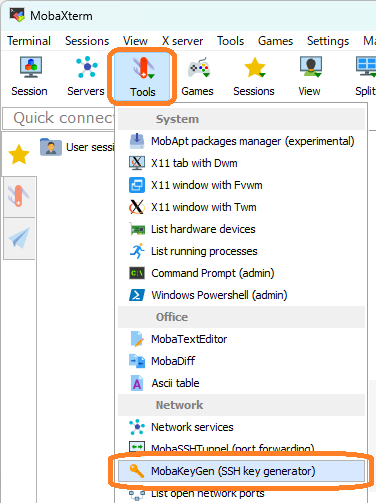Choose List running processes
Screen dimensions: 376x503
click(241, 251)
